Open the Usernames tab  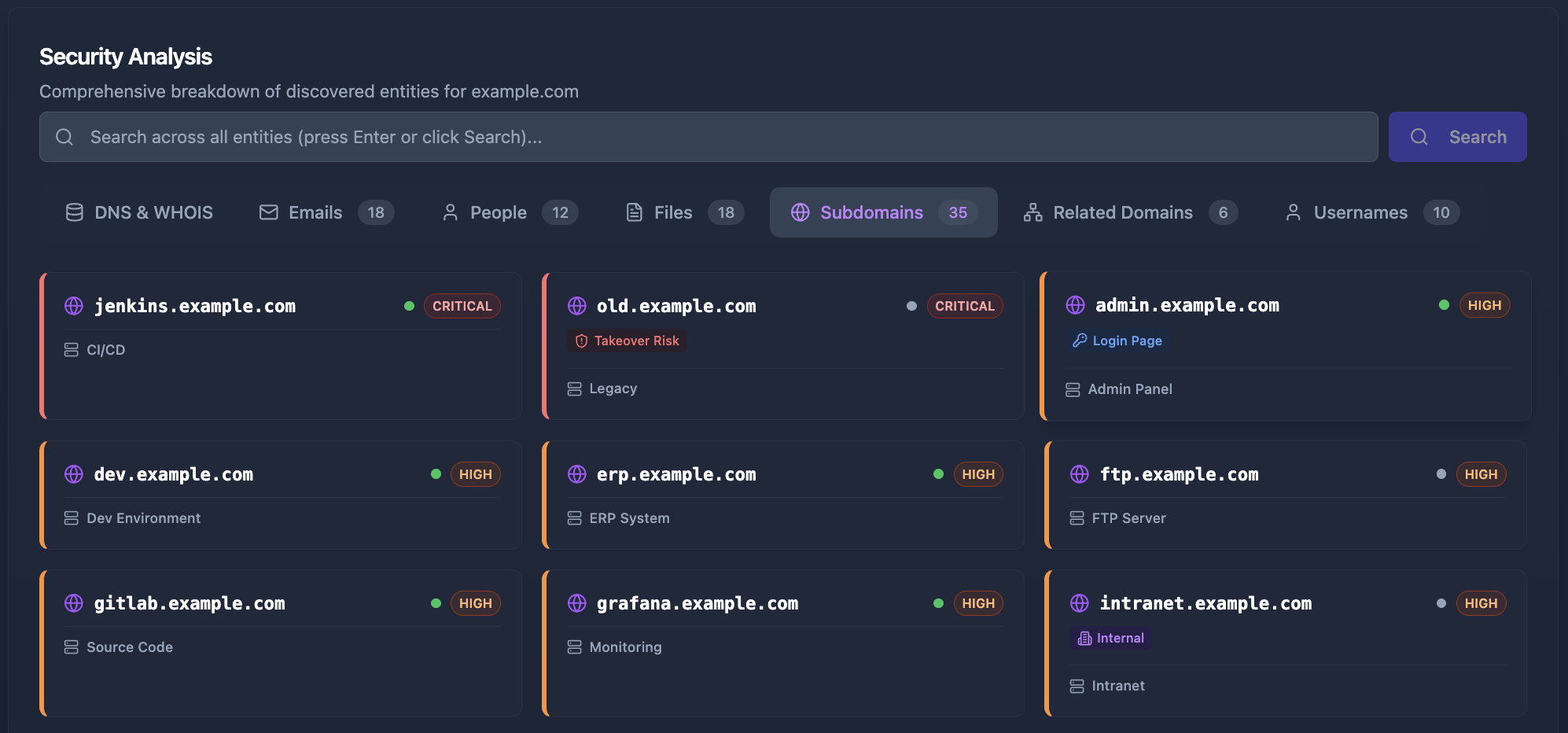pyautogui.click(x=1360, y=212)
